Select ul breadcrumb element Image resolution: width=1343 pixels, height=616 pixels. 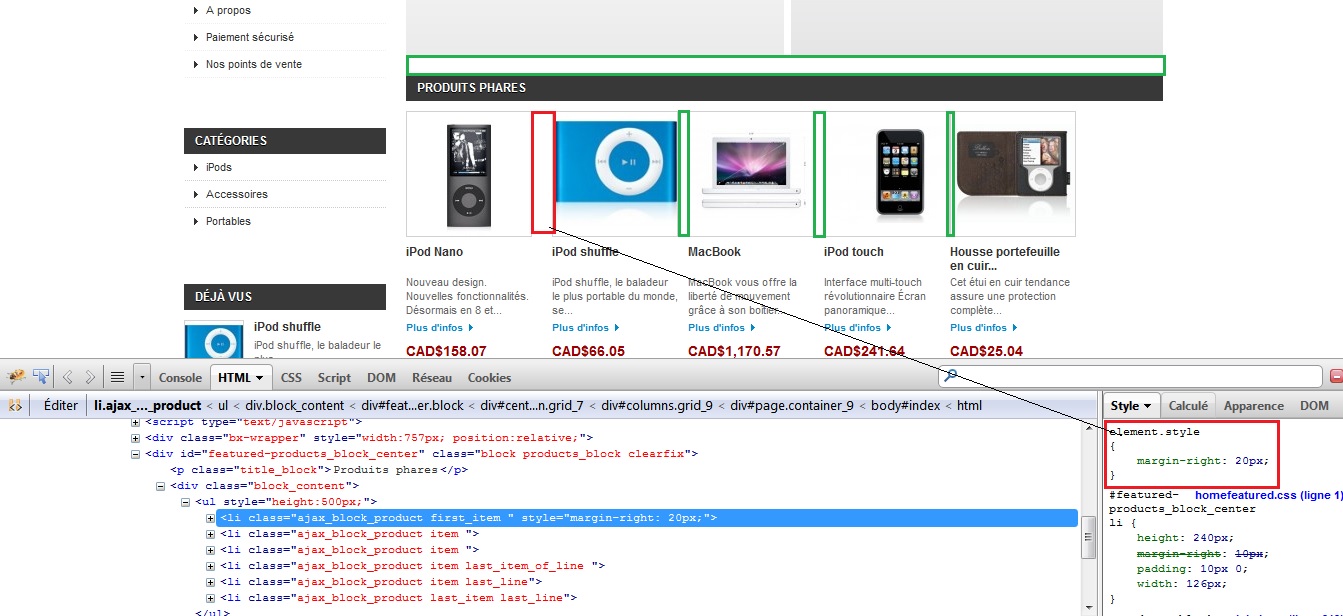tap(223, 405)
